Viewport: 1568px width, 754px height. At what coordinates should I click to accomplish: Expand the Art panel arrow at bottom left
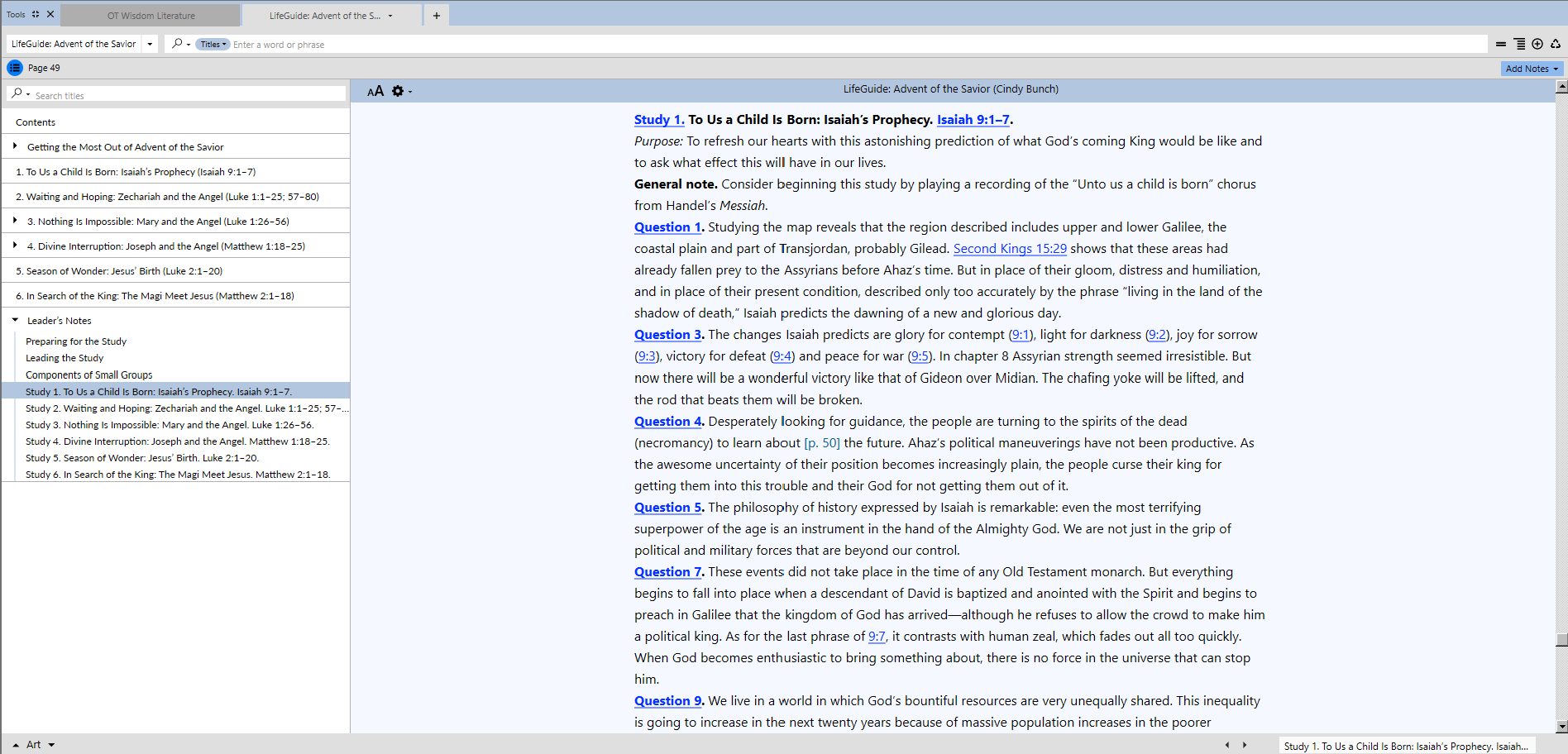[15, 745]
